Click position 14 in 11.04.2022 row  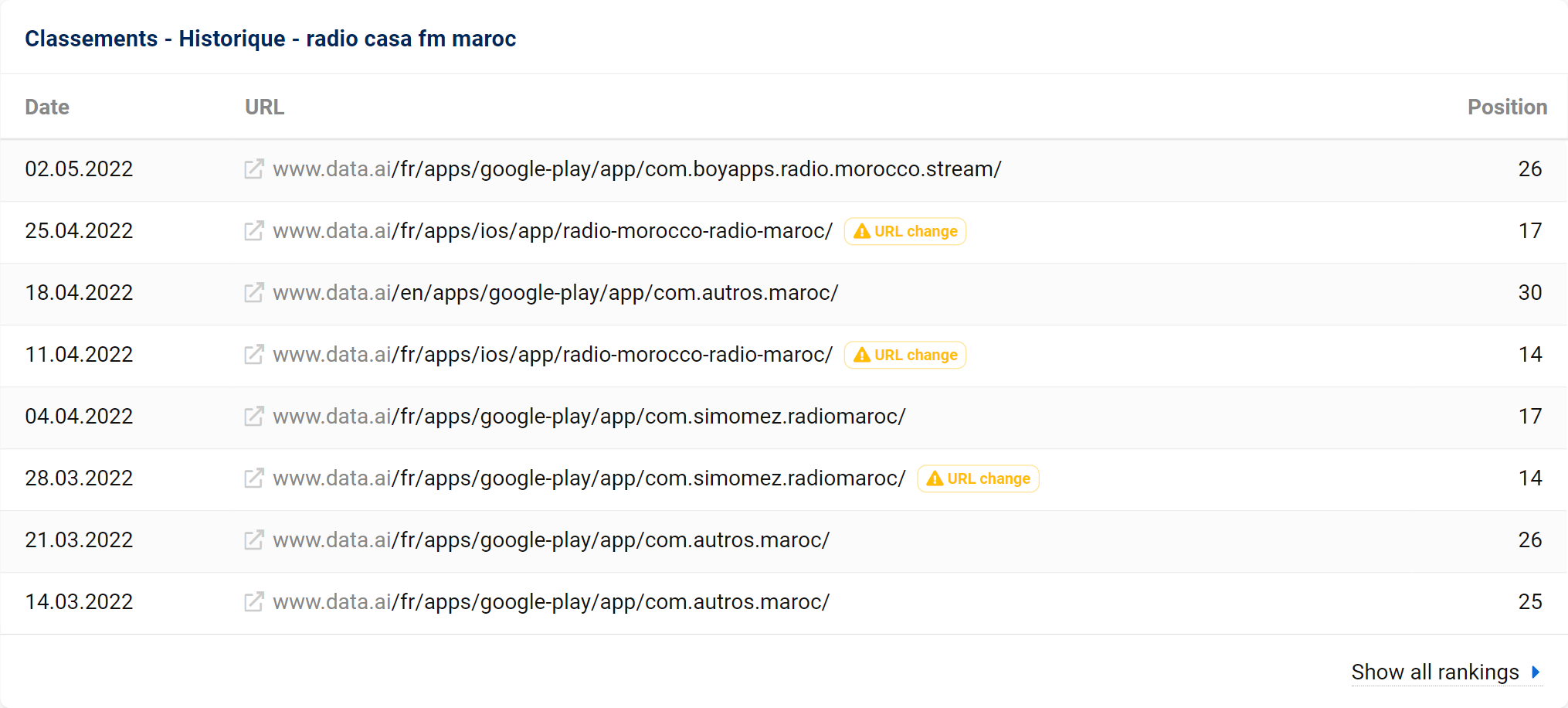[1530, 354]
